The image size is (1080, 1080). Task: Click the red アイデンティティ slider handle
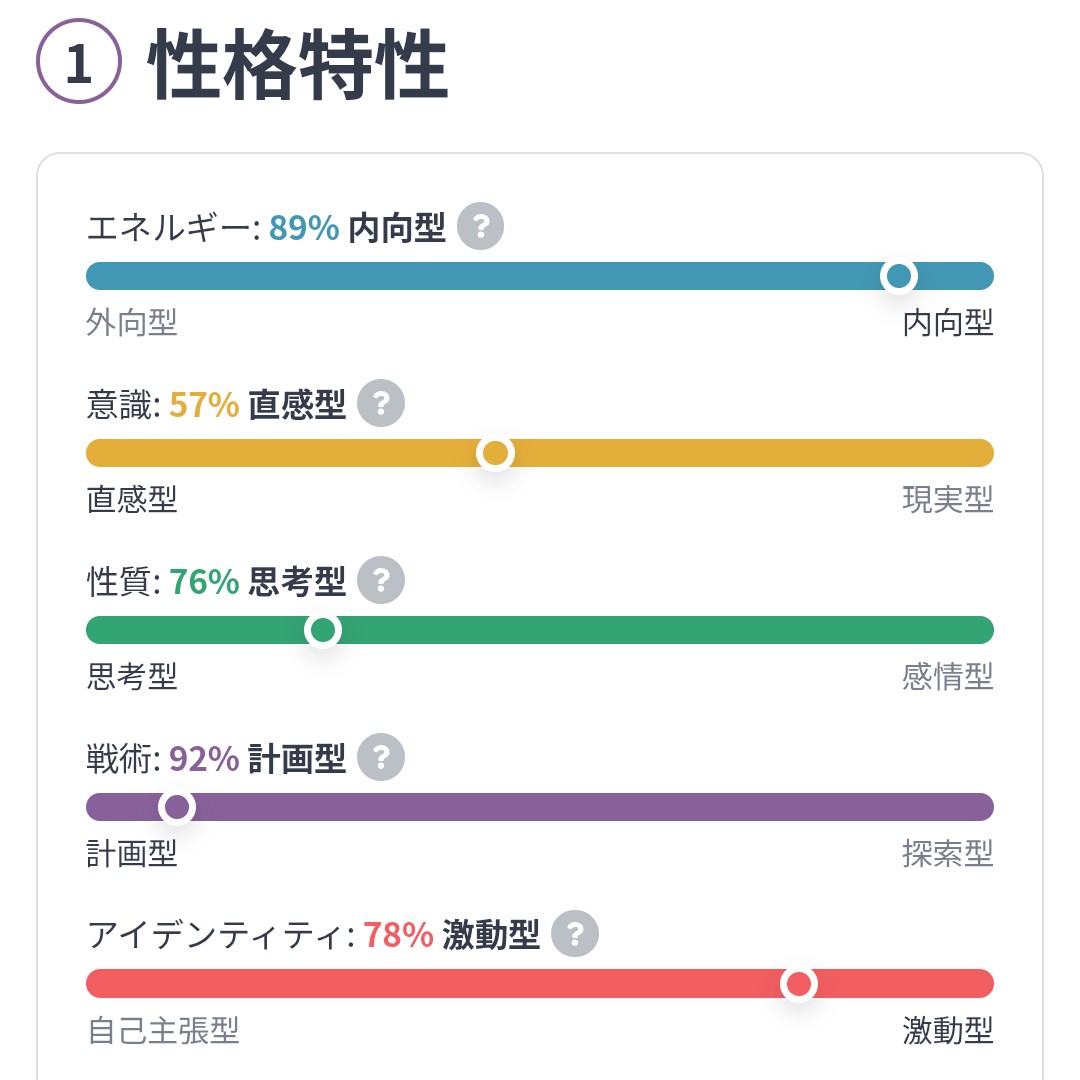[798, 984]
